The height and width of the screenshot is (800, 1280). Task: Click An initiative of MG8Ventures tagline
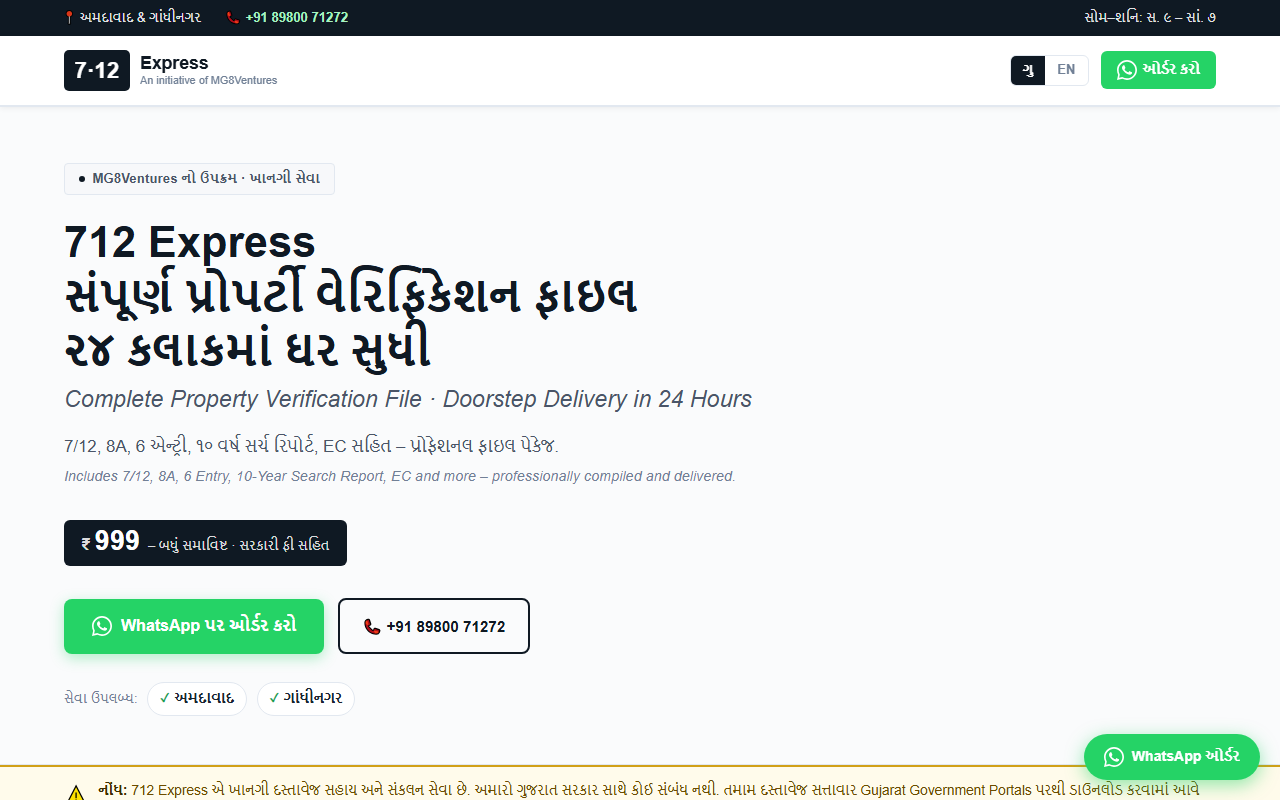point(209,80)
